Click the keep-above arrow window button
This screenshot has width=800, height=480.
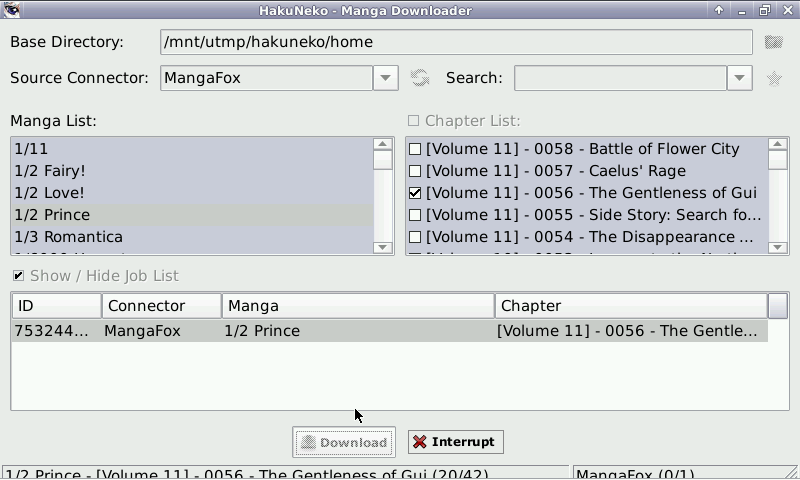[x=719, y=10]
